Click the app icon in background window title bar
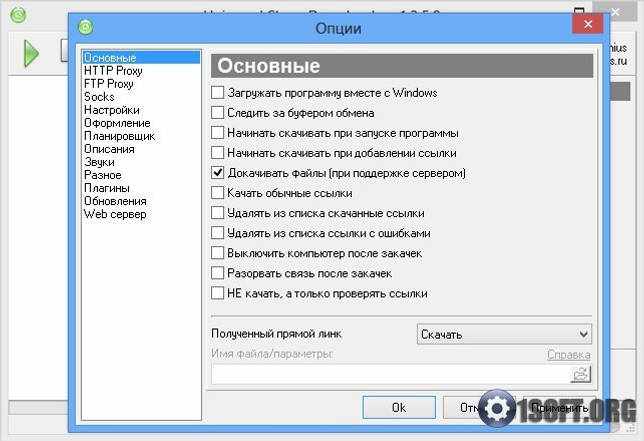The height and width of the screenshot is (441, 644). click(x=18, y=15)
